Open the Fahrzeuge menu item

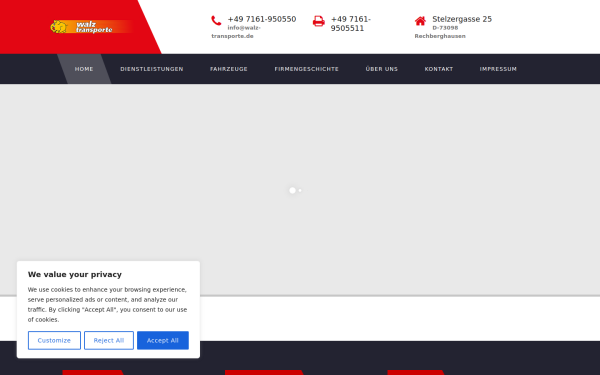pyautogui.click(x=229, y=69)
